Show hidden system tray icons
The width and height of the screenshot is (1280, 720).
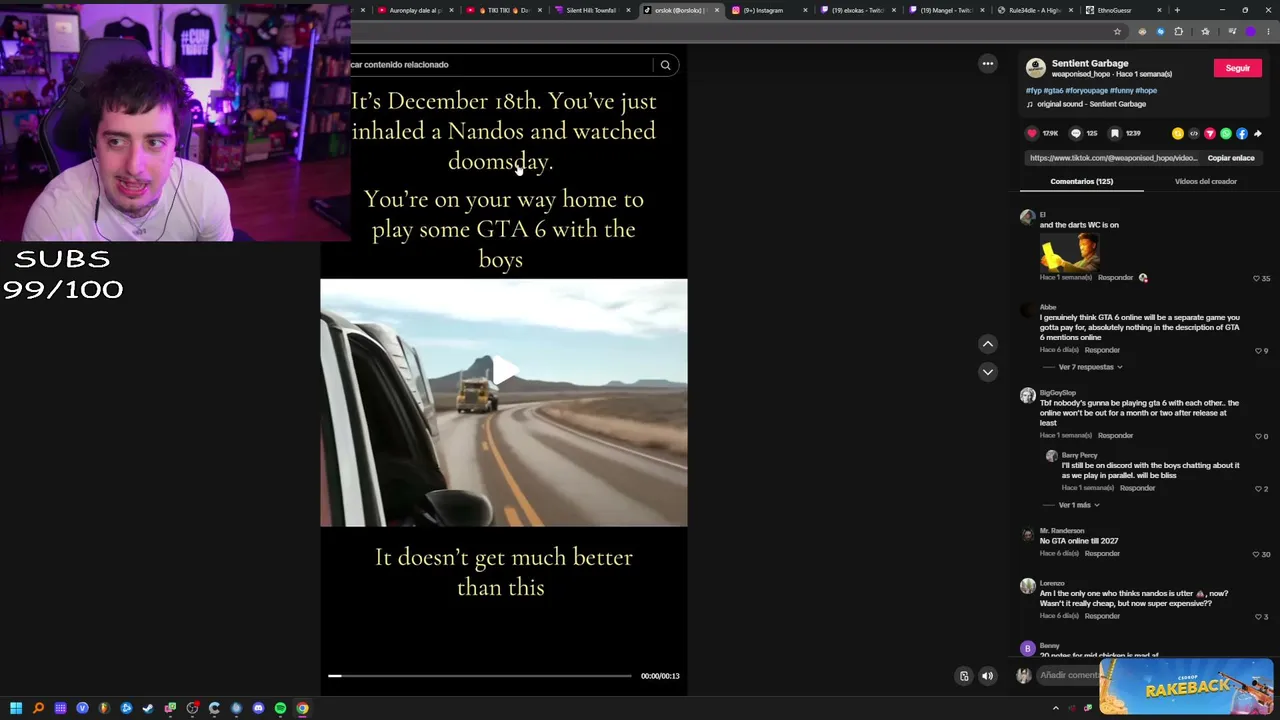click(1055, 708)
